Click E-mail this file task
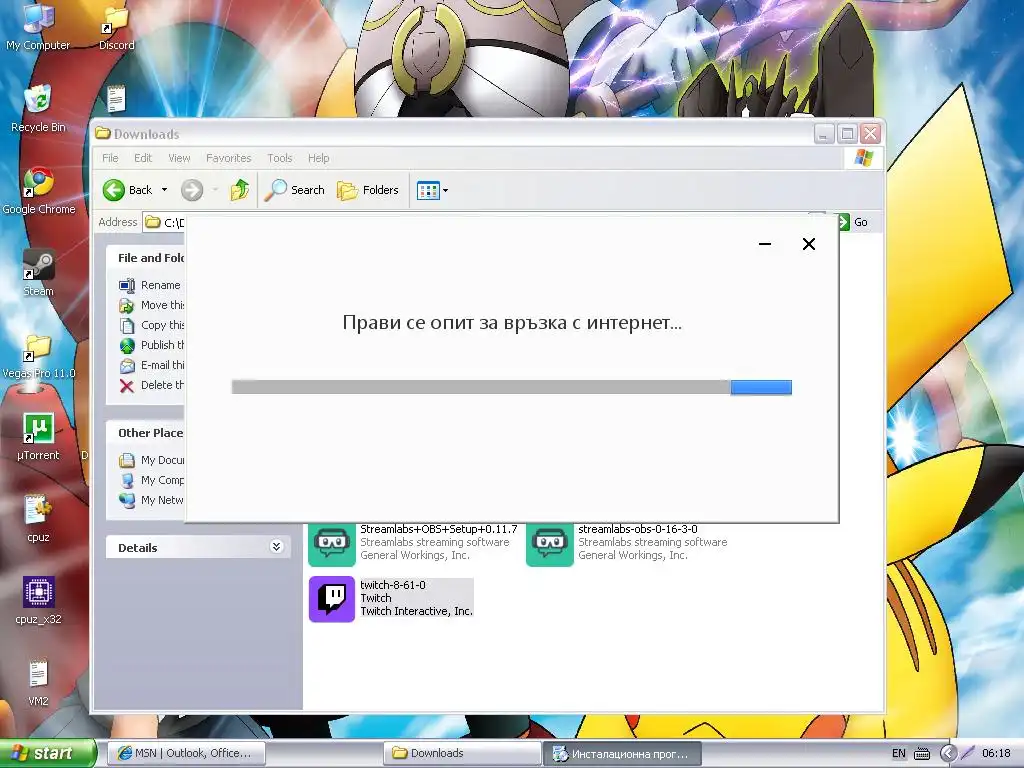 (152, 365)
